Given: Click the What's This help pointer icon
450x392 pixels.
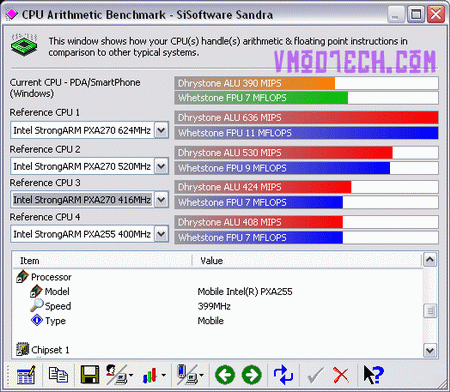Looking at the screenshot, I should 374,375.
